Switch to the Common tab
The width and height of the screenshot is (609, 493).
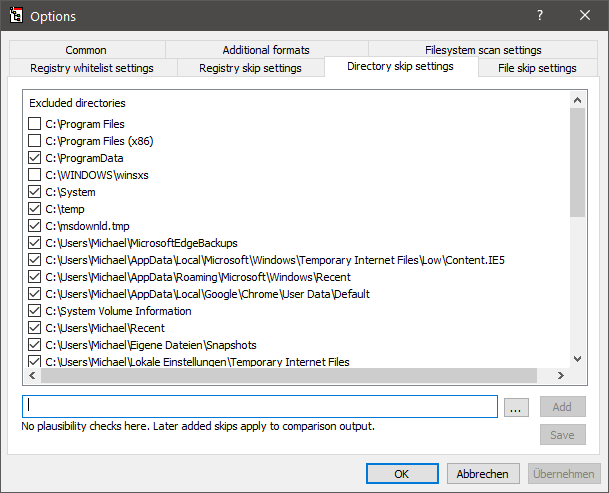point(86,50)
